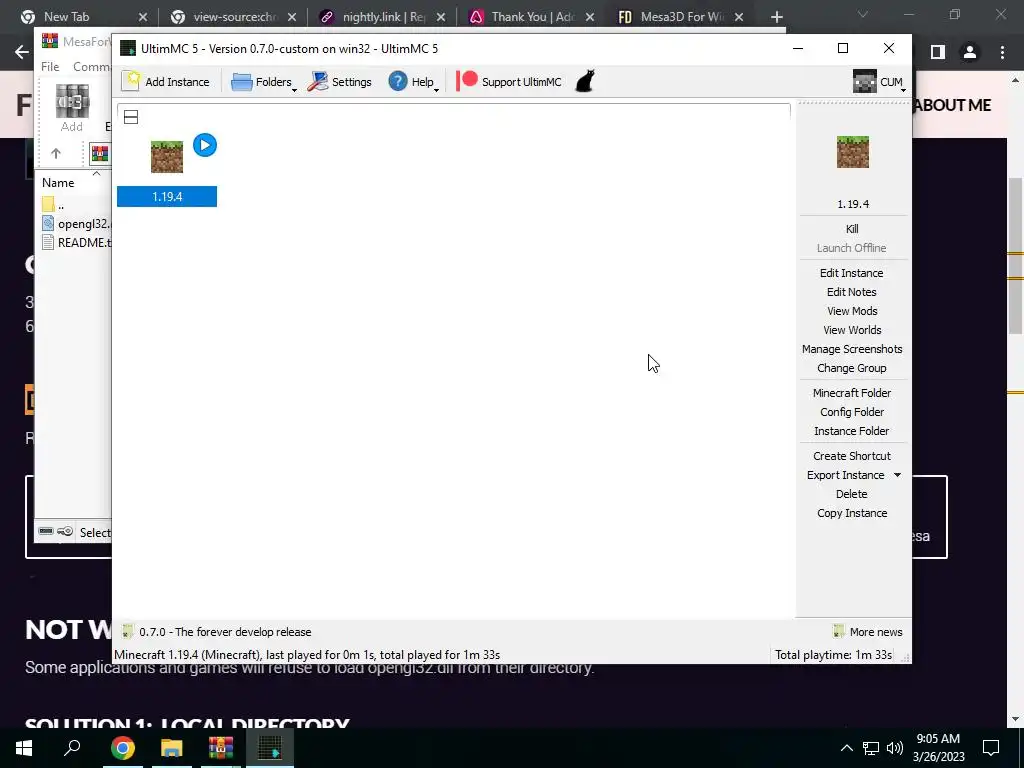
Task: Click Create Shortcut
Action: pos(852,456)
